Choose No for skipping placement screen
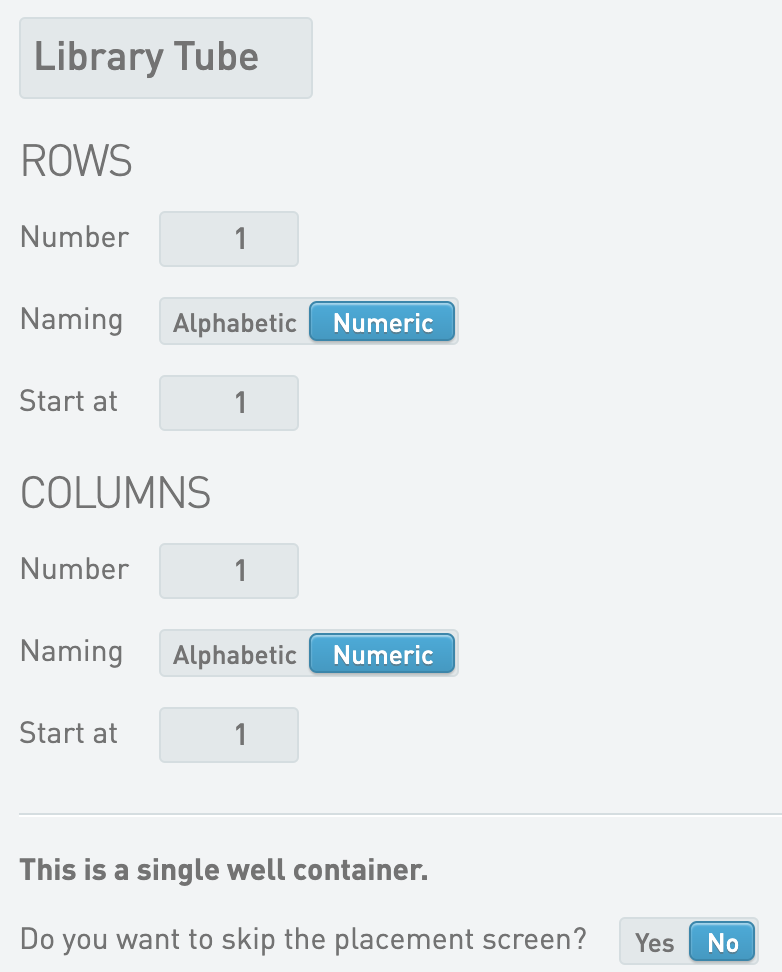 (x=722, y=942)
